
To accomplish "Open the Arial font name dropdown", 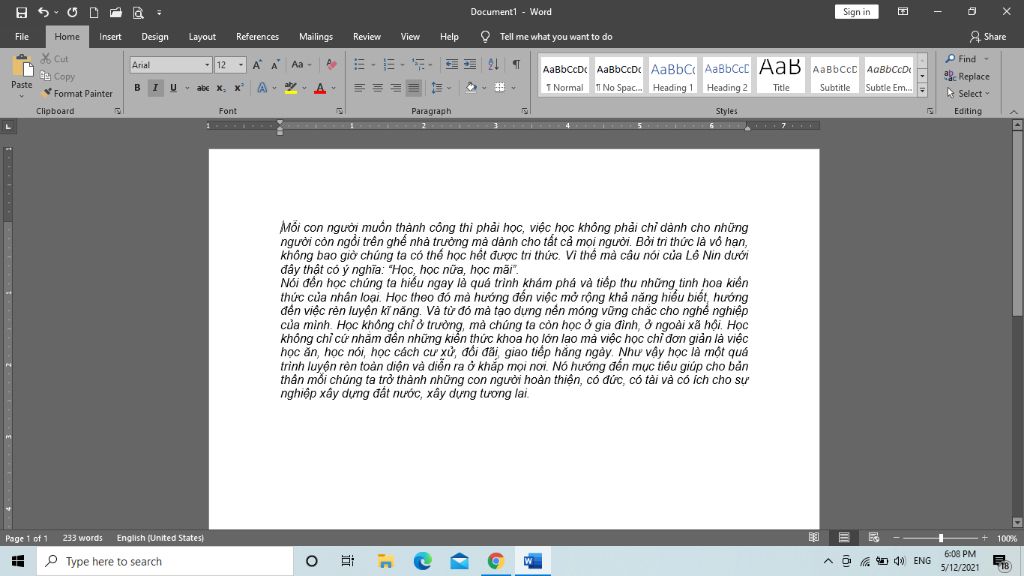I will click(x=207, y=65).
